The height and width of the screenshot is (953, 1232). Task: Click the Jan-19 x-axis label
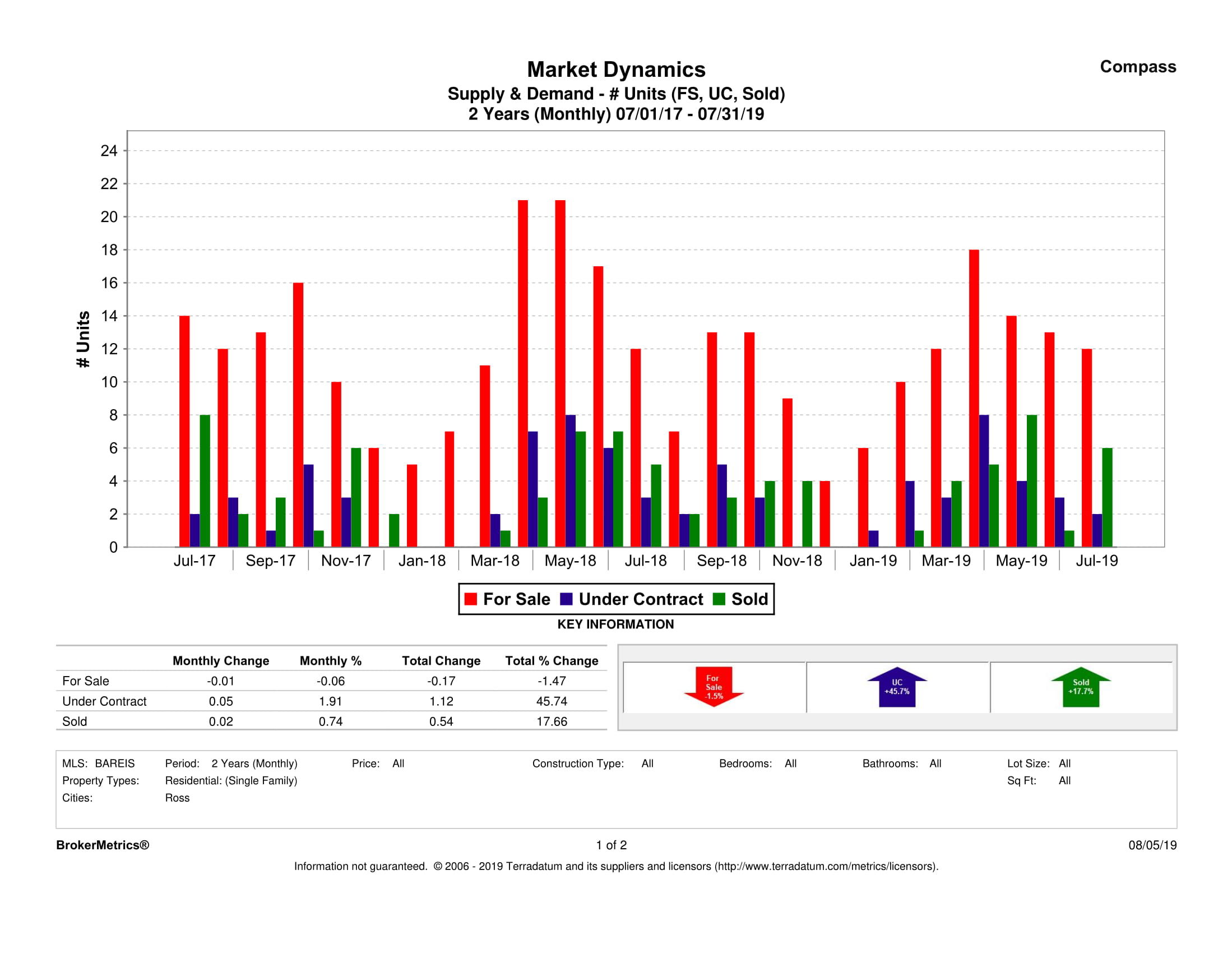point(873,561)
